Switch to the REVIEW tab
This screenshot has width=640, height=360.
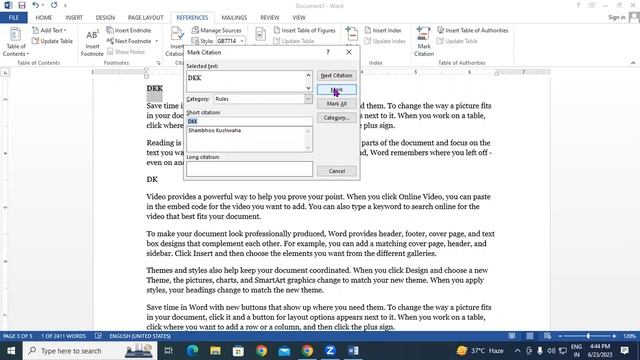click(x=270, y=18)
